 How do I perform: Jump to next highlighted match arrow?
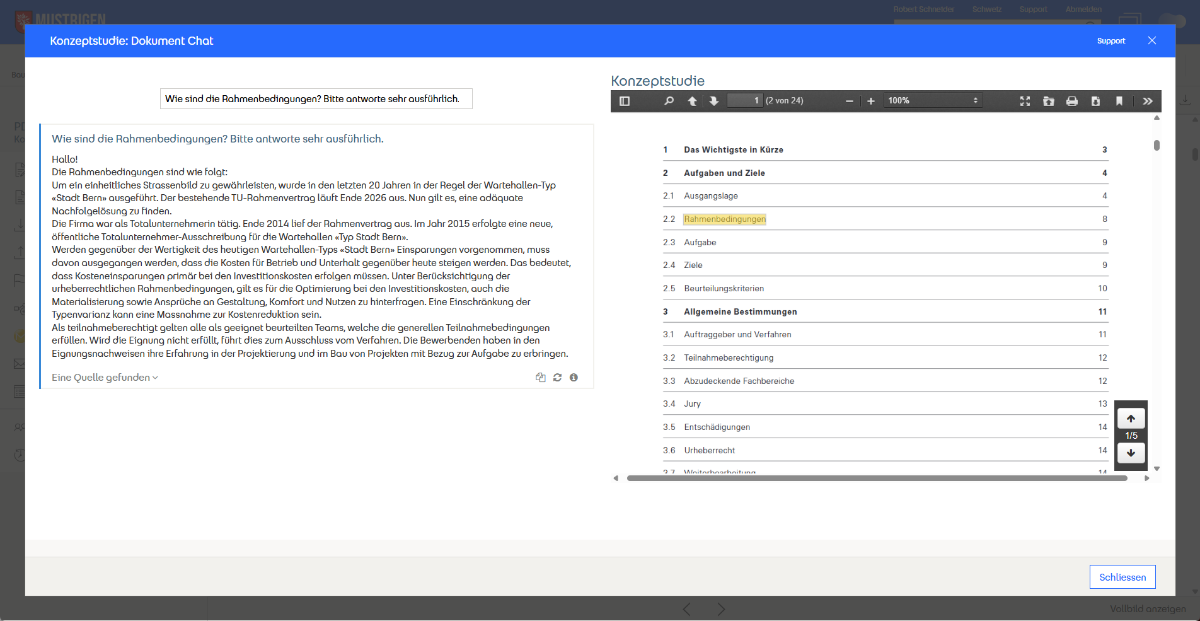tap(1130, 453)
